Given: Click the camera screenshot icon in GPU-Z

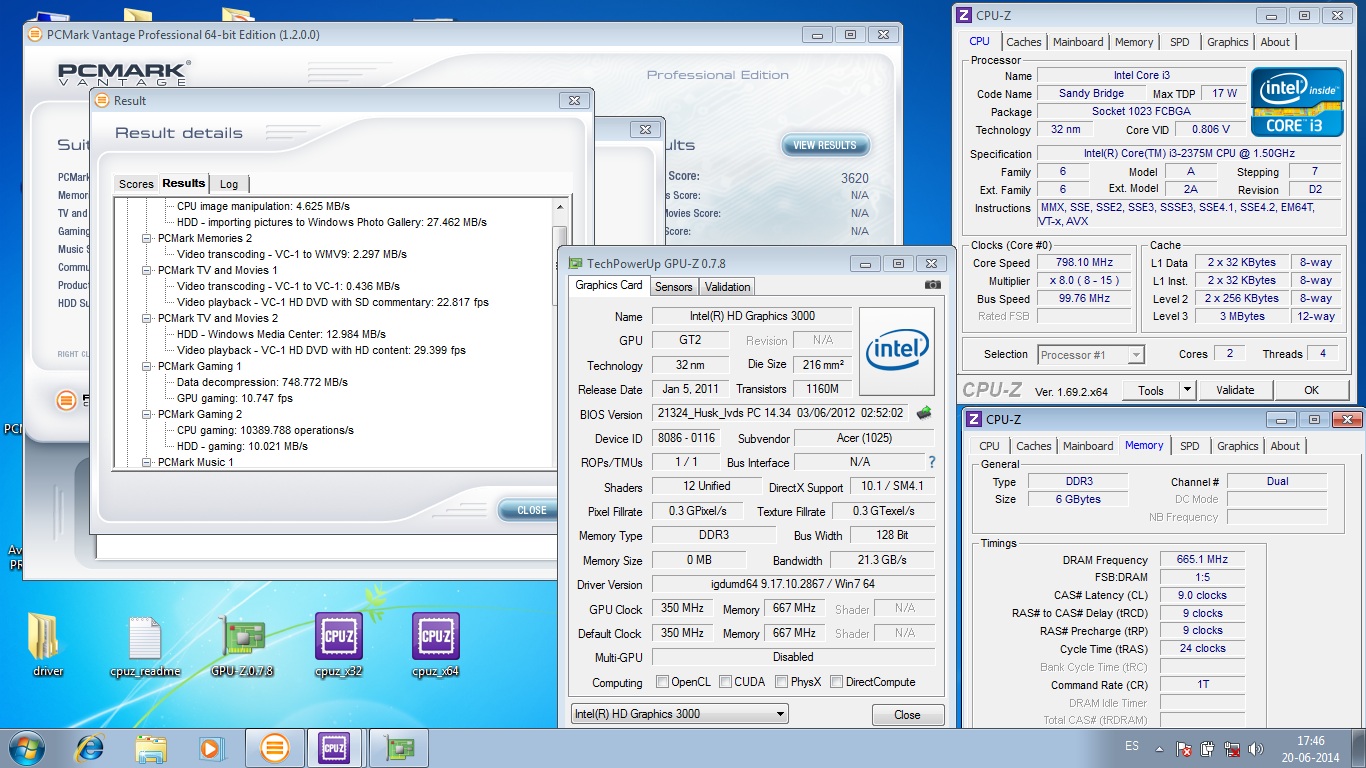Looking at the screenshot, I should [933, 285].
